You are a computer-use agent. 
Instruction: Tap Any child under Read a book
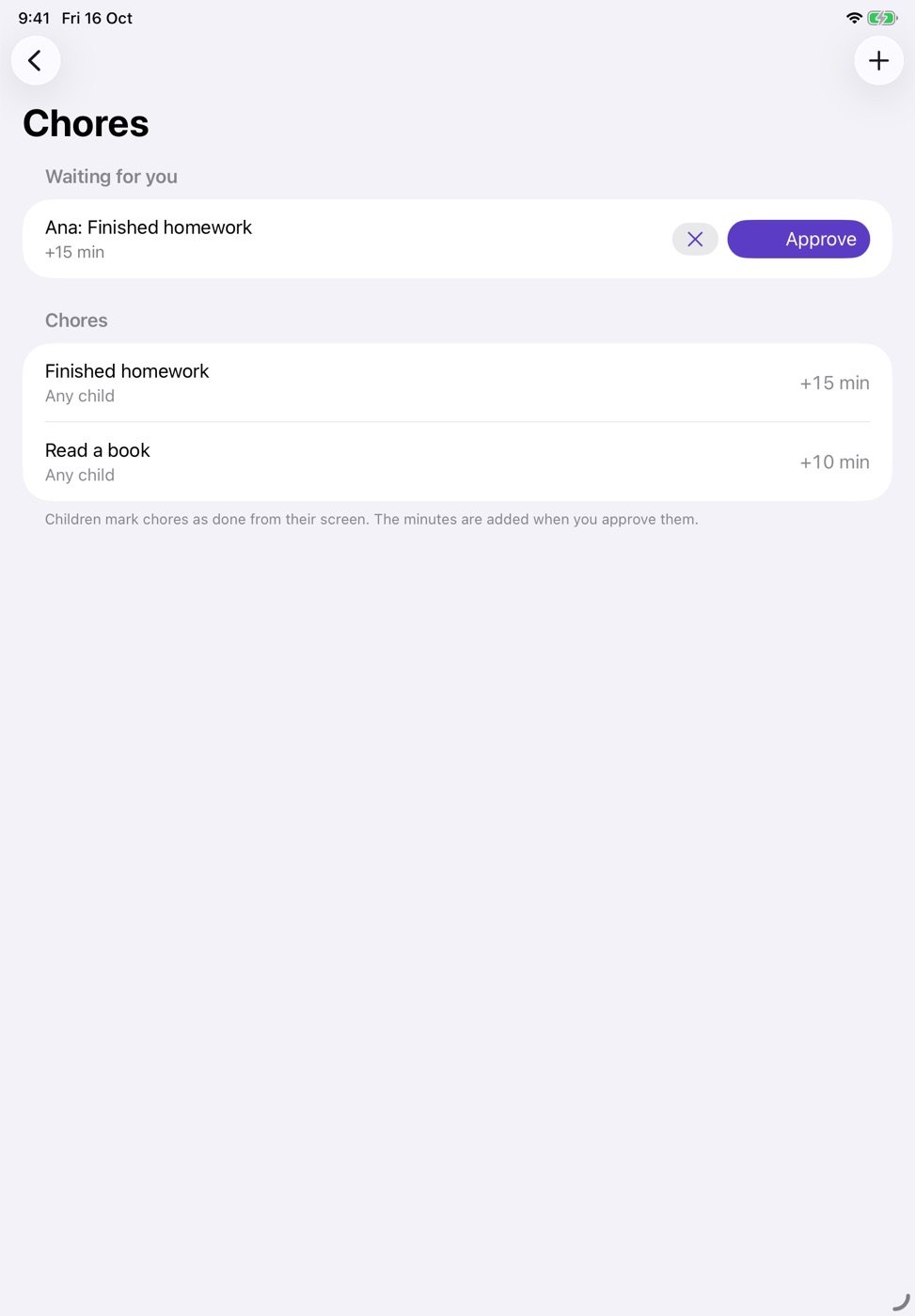80,475
